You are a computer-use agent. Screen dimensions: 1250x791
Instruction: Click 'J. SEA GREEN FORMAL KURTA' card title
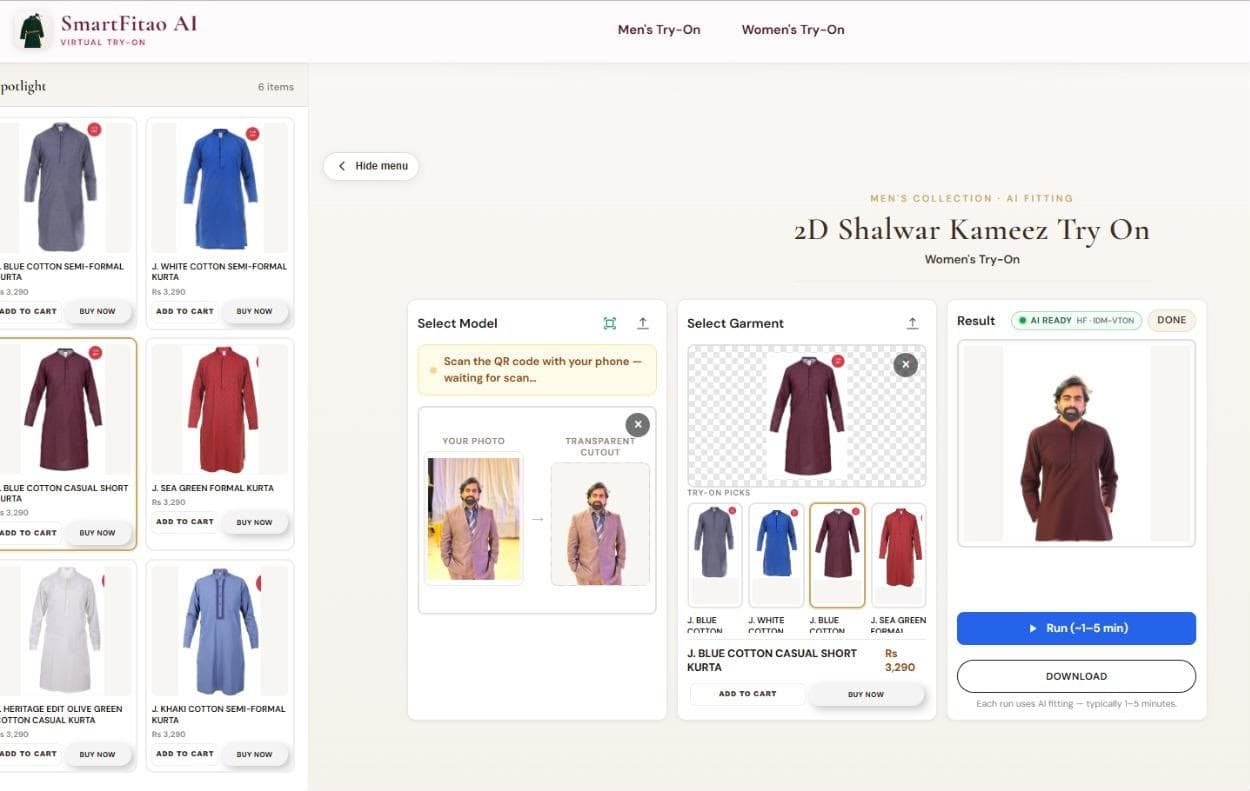tap(213, 488)
